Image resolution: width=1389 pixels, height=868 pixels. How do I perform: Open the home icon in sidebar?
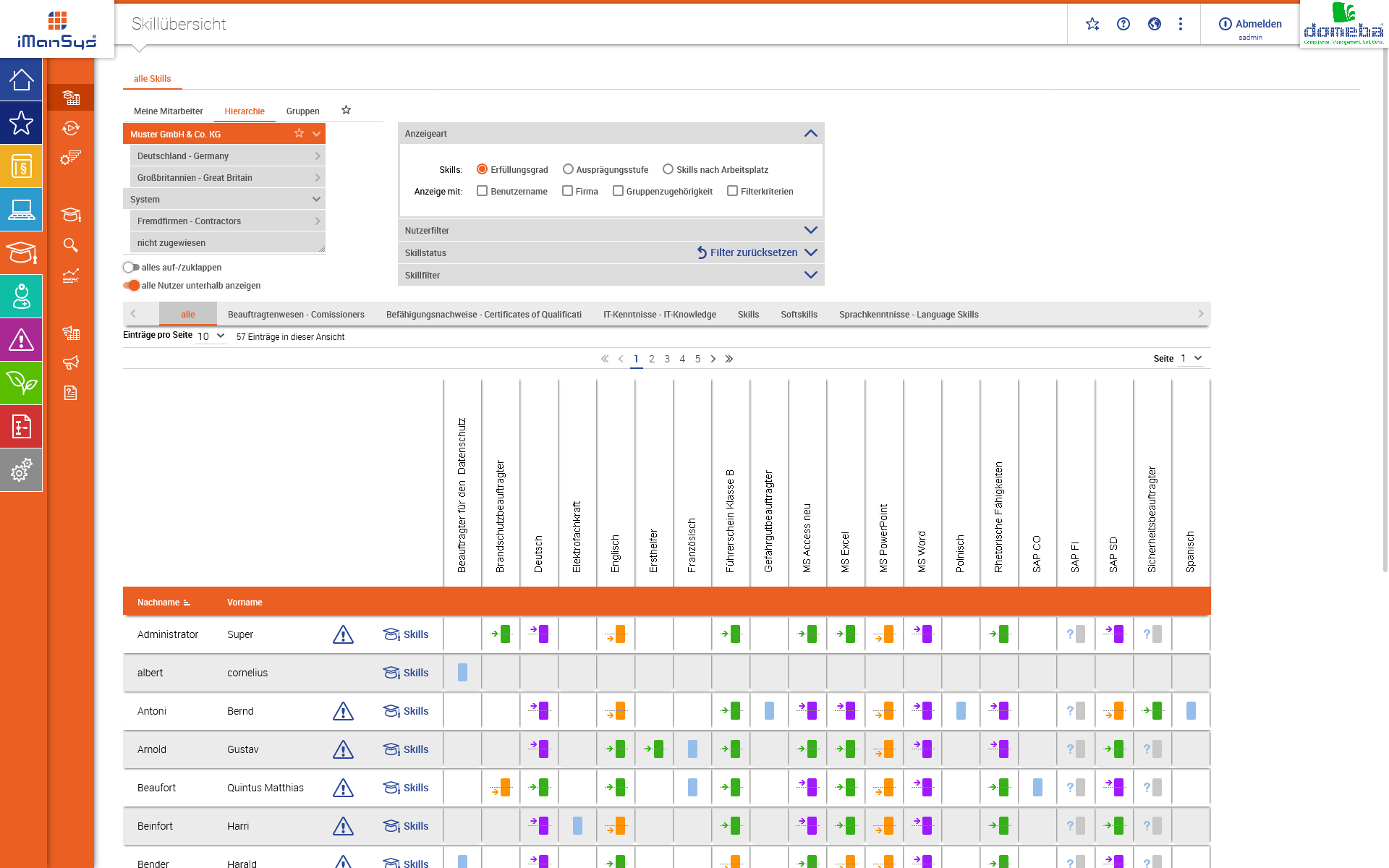21,80
